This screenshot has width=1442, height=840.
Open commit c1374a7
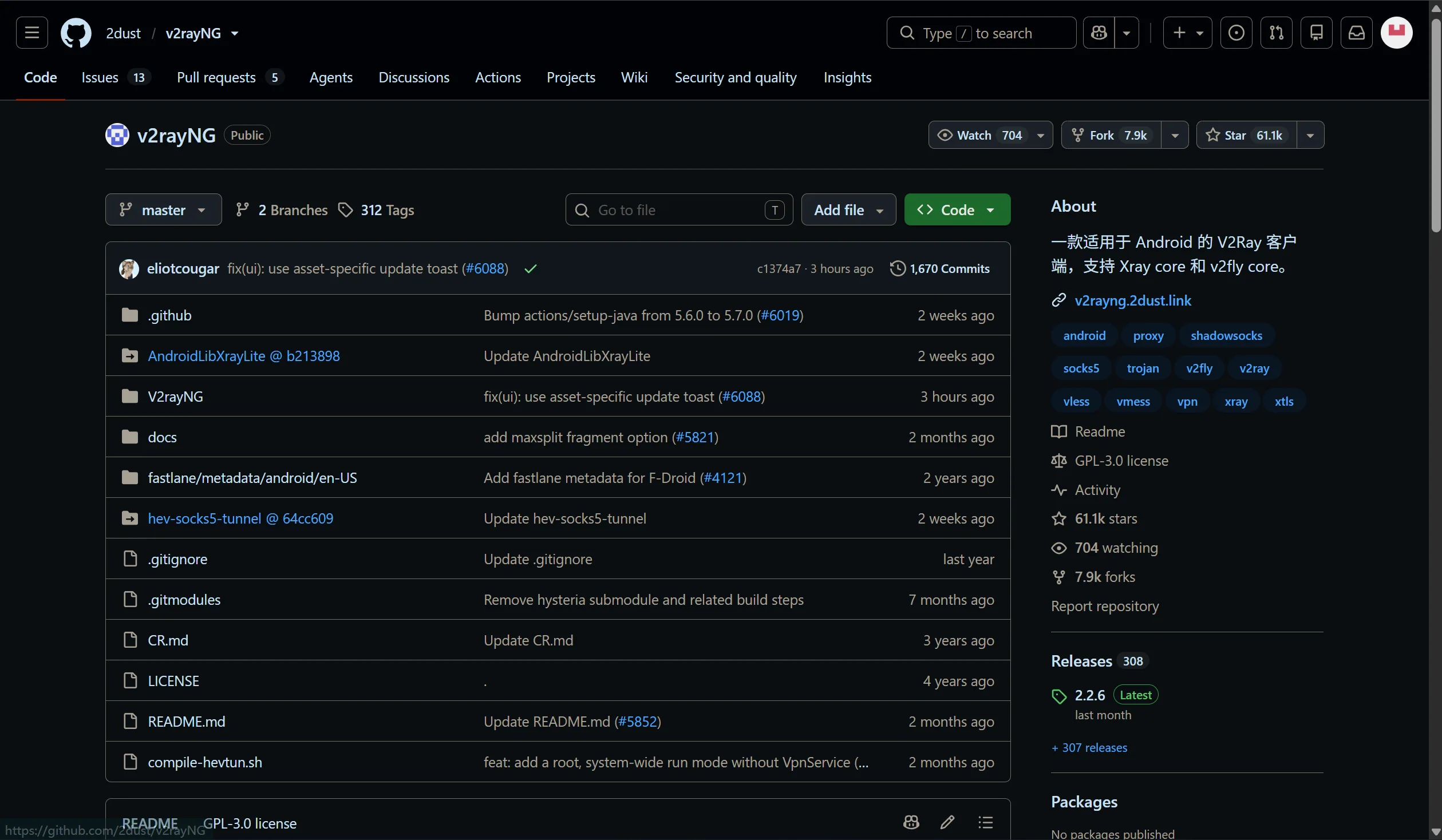coord(779,268)
